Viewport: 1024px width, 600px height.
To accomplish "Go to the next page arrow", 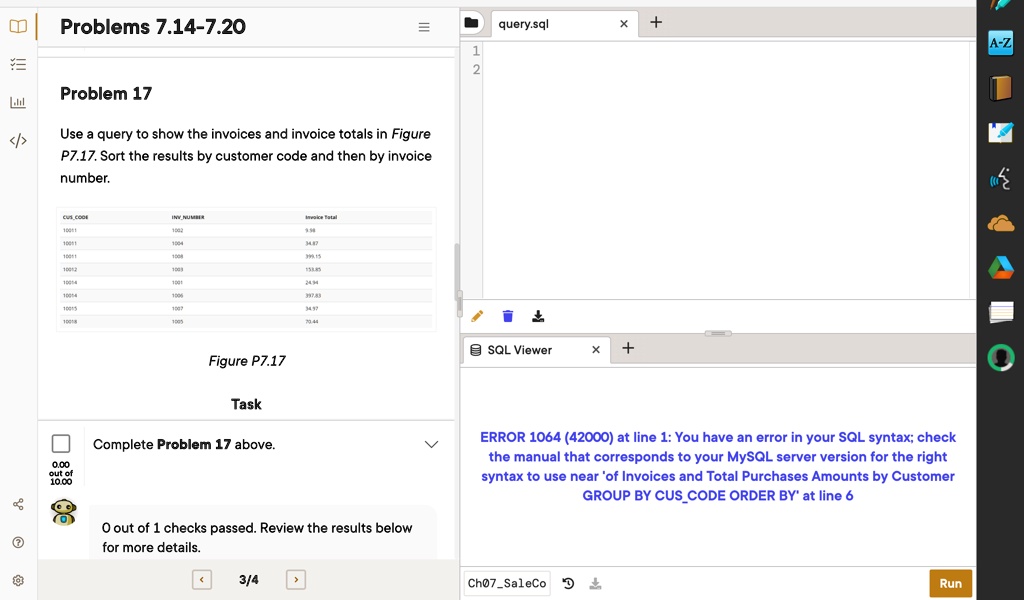I will pyautogui.click(x=295, y=580).
